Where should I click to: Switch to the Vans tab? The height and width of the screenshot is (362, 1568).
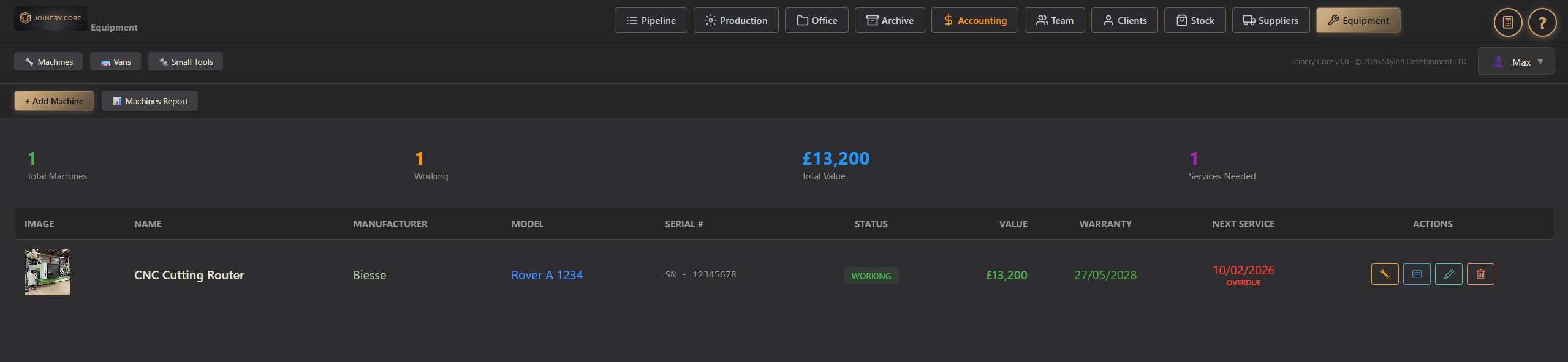(x=115, y=62)
